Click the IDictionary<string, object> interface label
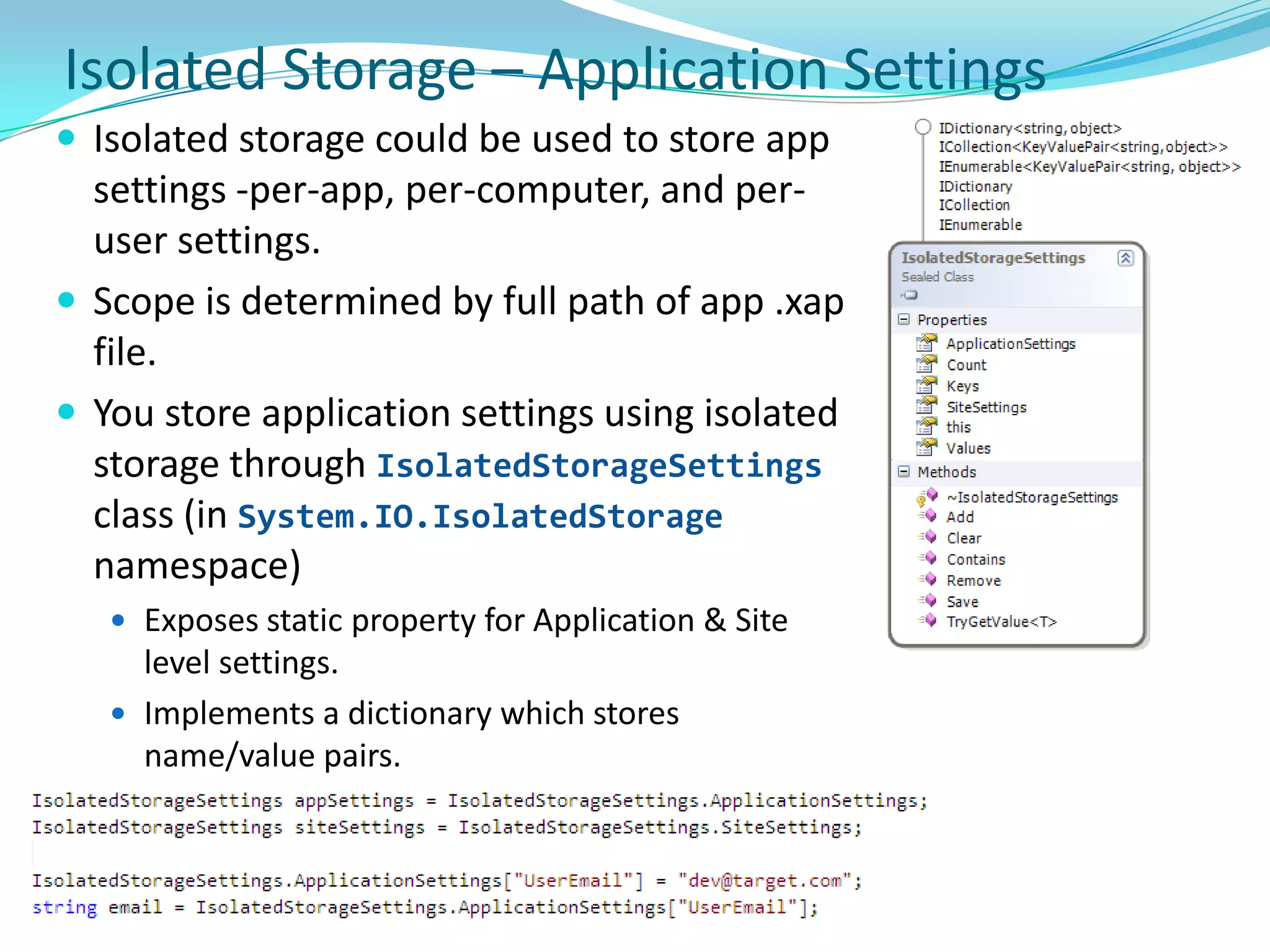This screenshot has height=952, width=1270. pos(1030,128)
